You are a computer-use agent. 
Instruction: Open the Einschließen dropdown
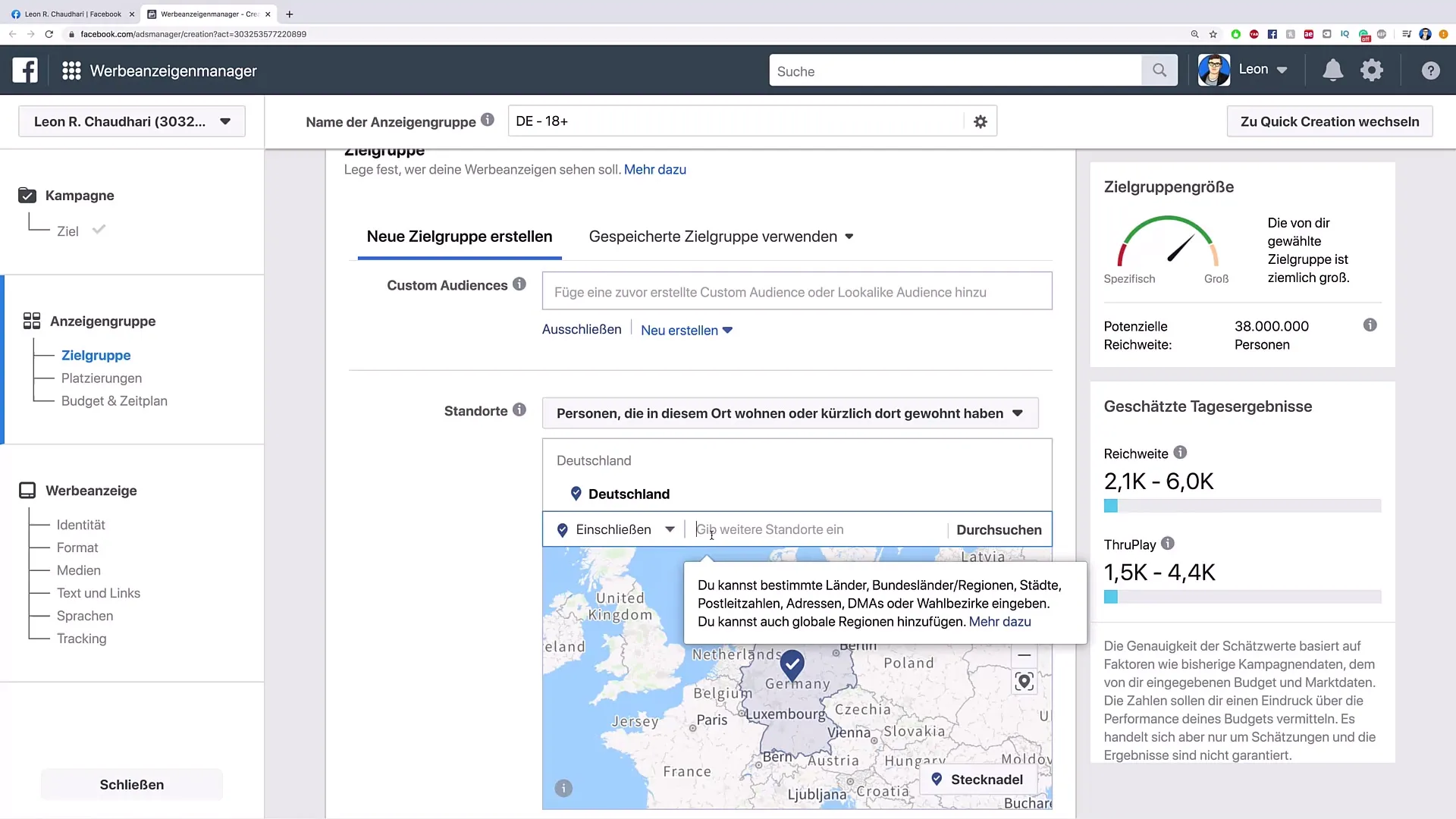click(616, 529)
